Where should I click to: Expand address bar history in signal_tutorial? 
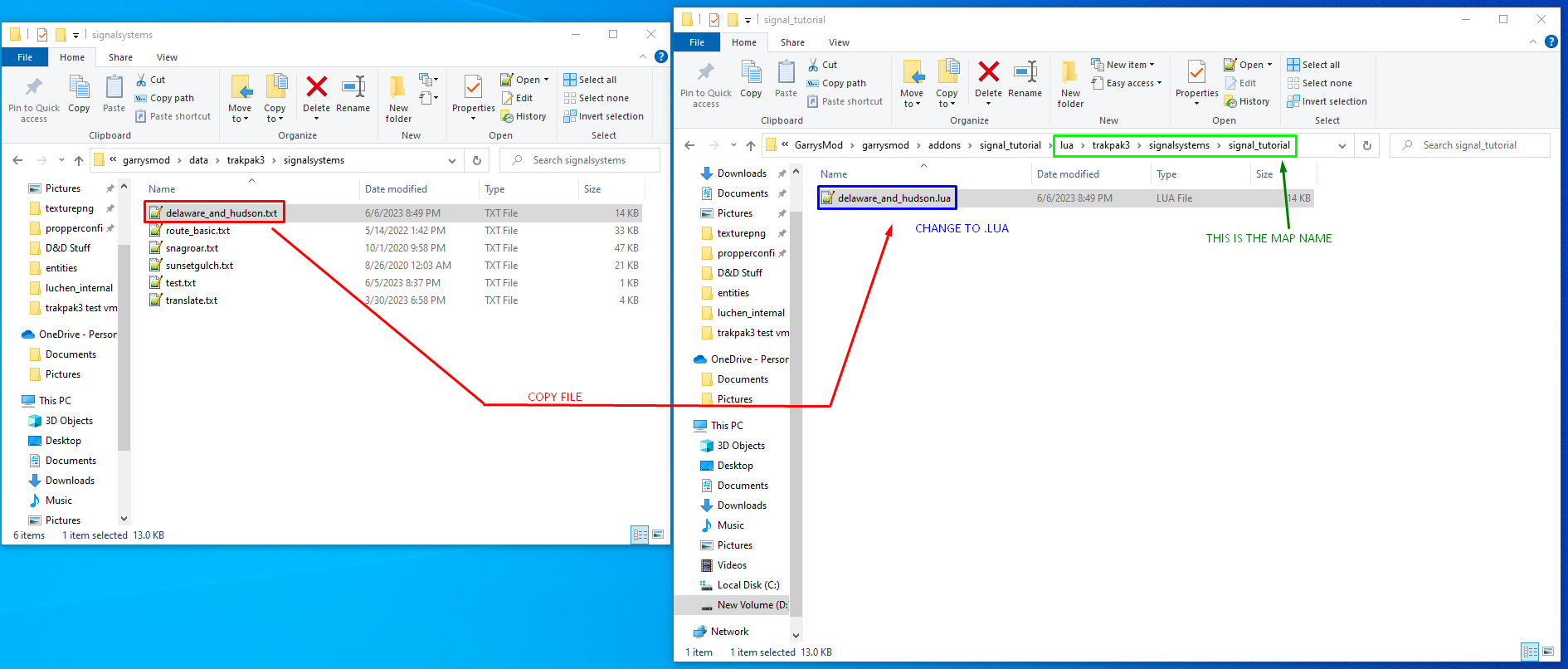[x=1342, y=145]
